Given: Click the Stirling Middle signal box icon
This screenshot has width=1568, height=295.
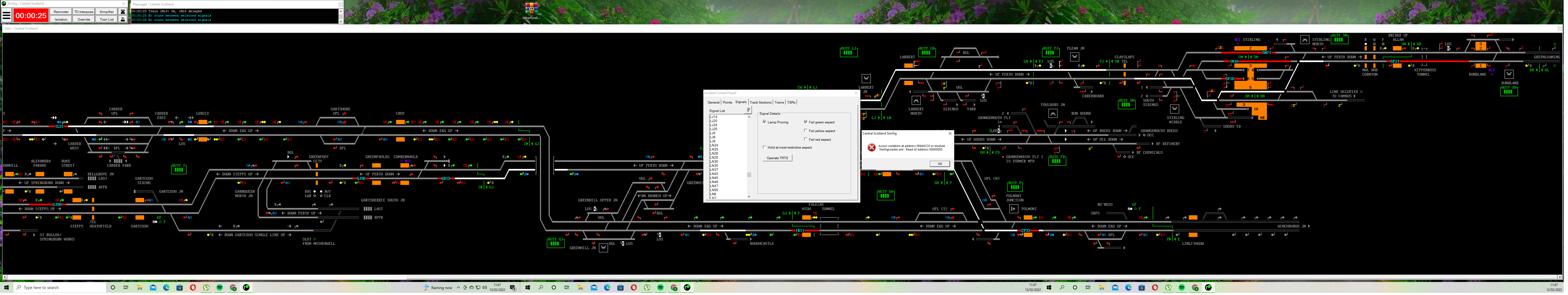Looking at the screenshot, I should click(x=1175, y=110).
